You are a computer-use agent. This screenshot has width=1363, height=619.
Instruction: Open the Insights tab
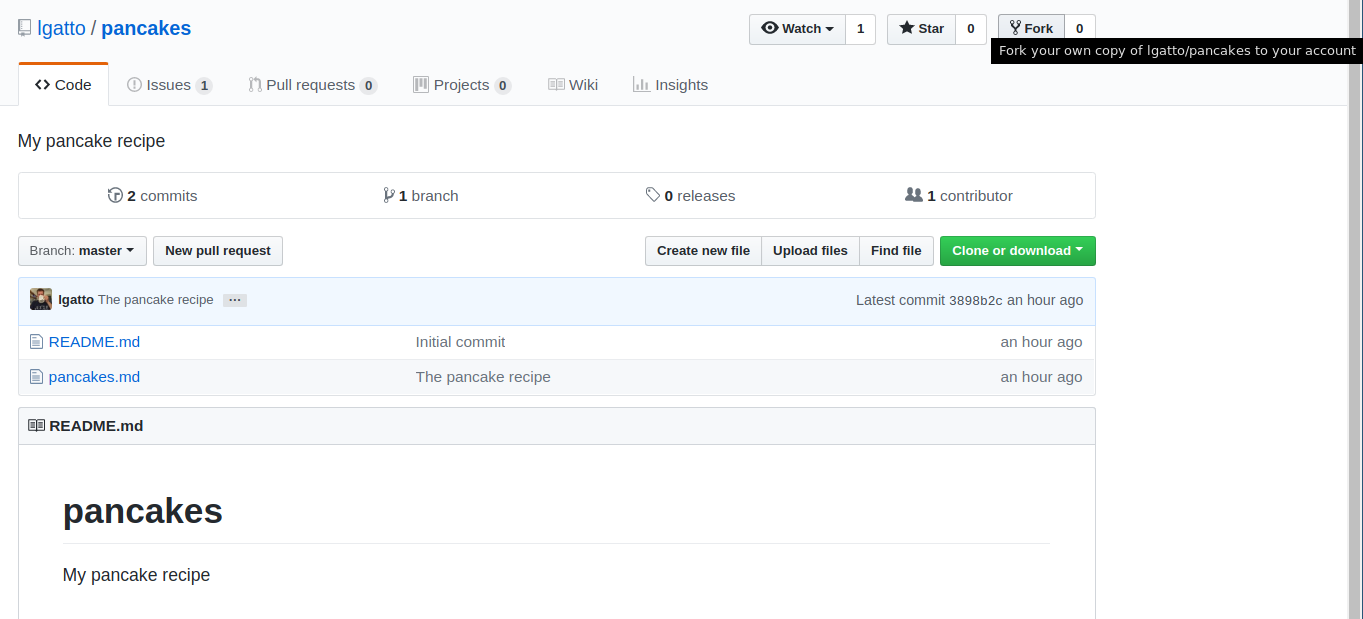coord(670,84)
